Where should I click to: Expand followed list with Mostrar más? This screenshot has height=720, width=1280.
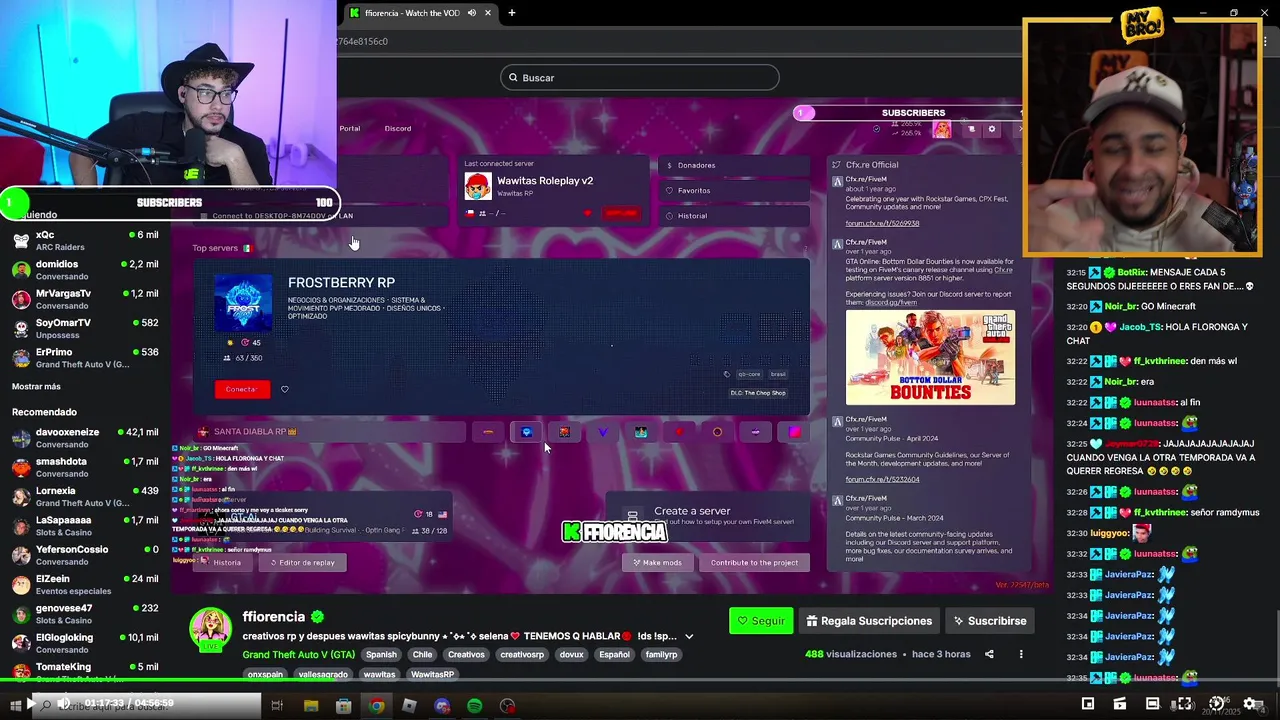(36, 387)
